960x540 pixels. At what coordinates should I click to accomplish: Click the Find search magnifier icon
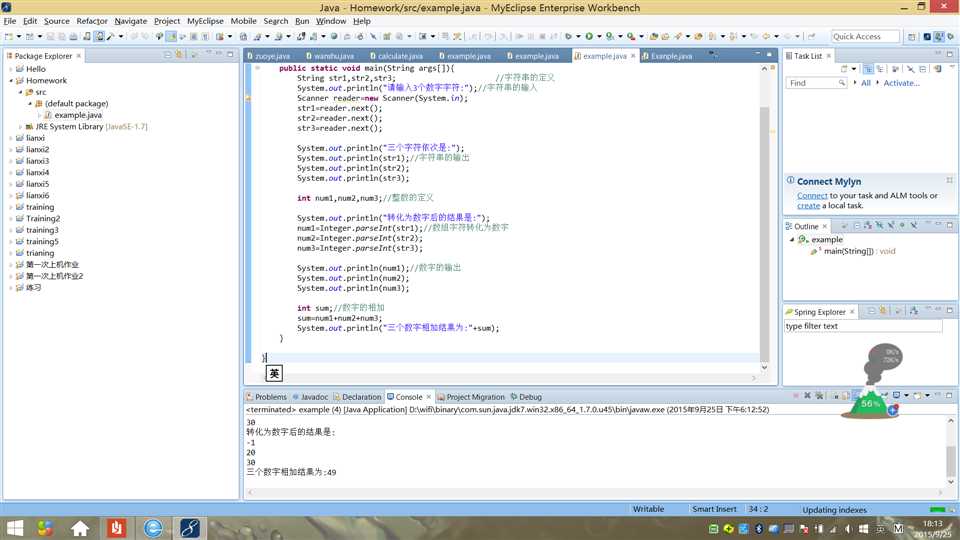tap(842, 83)
